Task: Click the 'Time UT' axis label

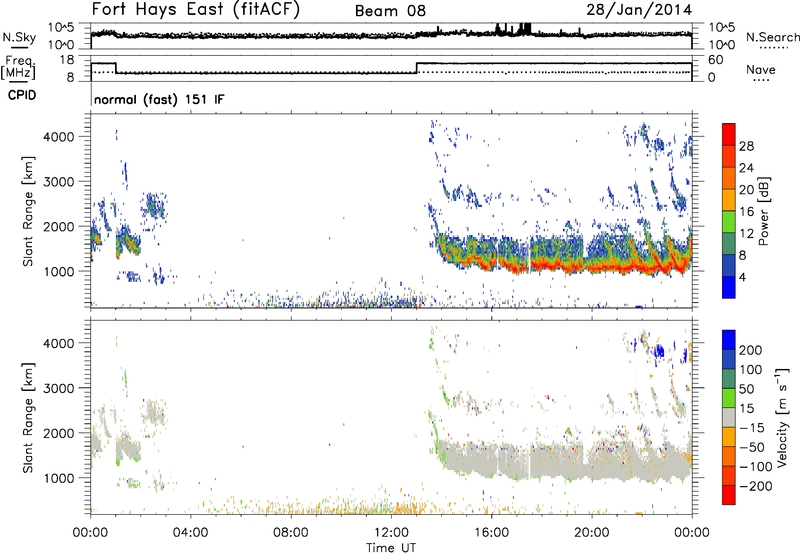Action: pos(391,548)
